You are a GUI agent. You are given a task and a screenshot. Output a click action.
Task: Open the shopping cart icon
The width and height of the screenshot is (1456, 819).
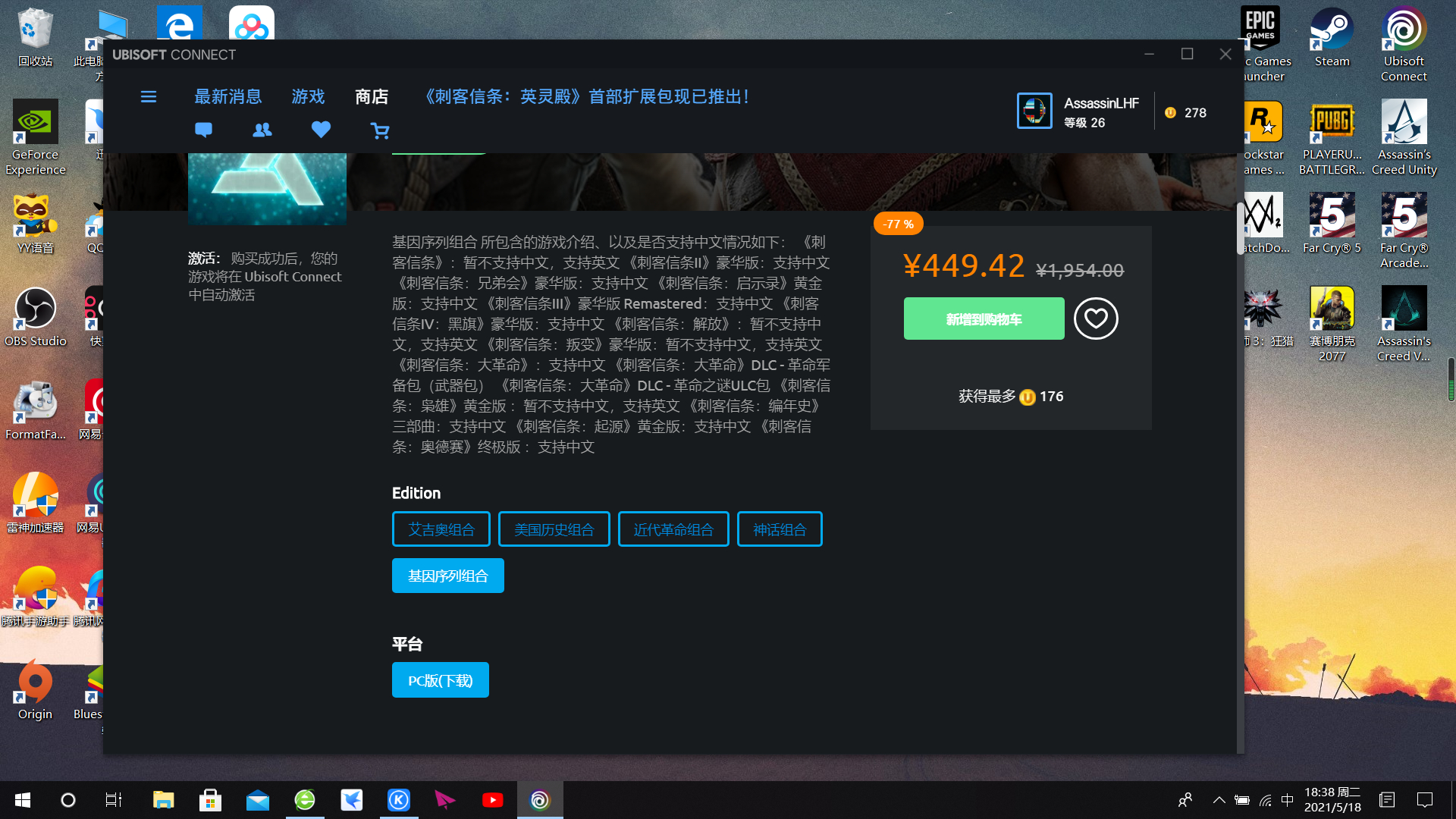pos(380,131)
